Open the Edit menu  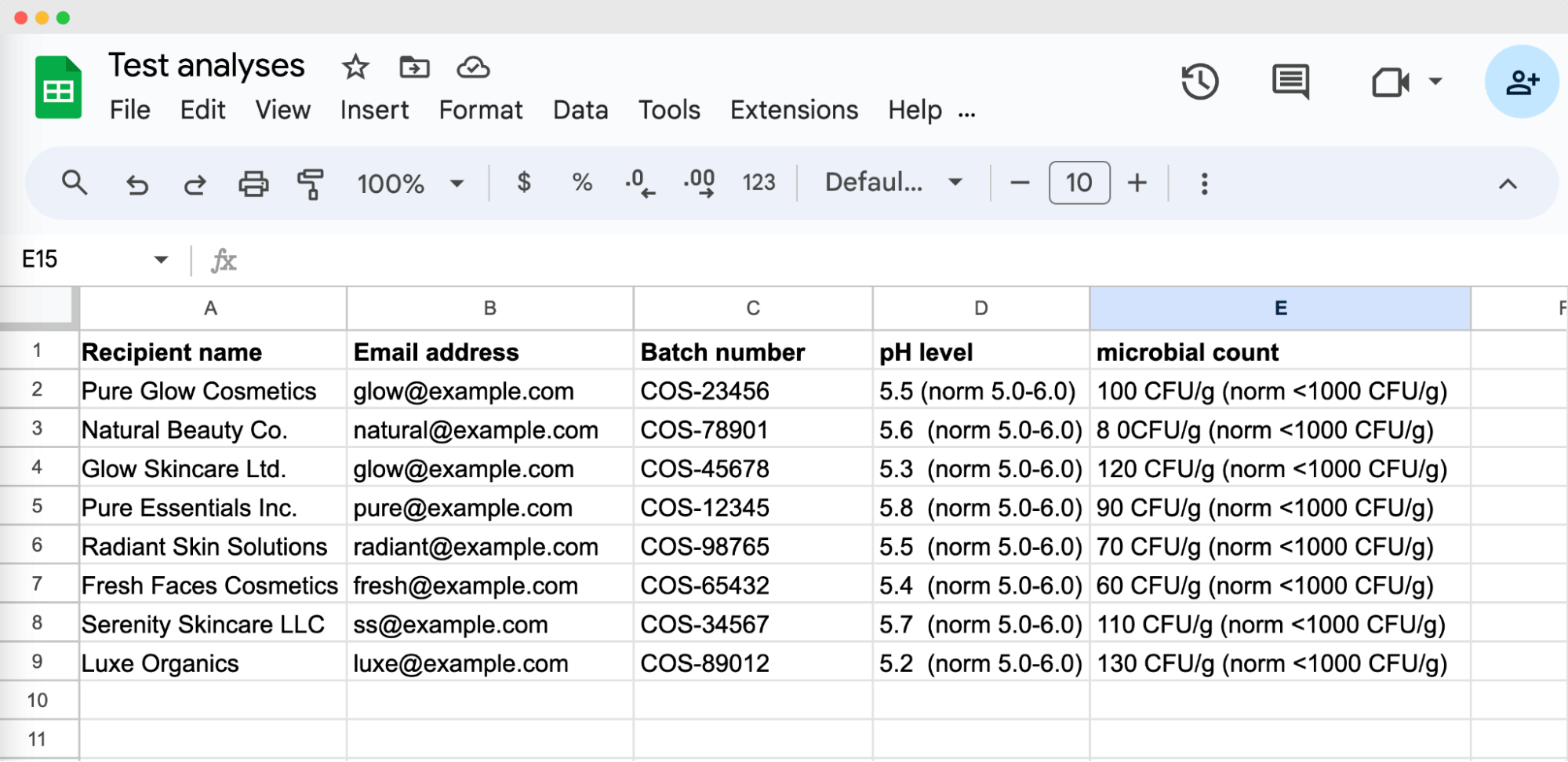point(202,110)
